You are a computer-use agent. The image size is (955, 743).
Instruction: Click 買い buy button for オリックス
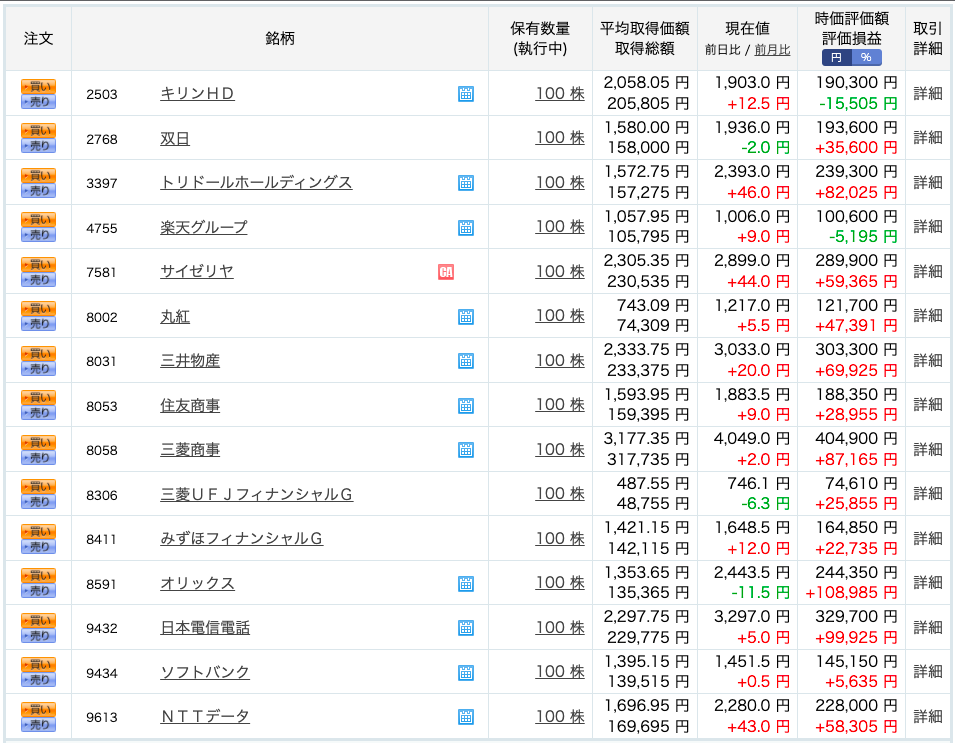click(x=38, y=576)
